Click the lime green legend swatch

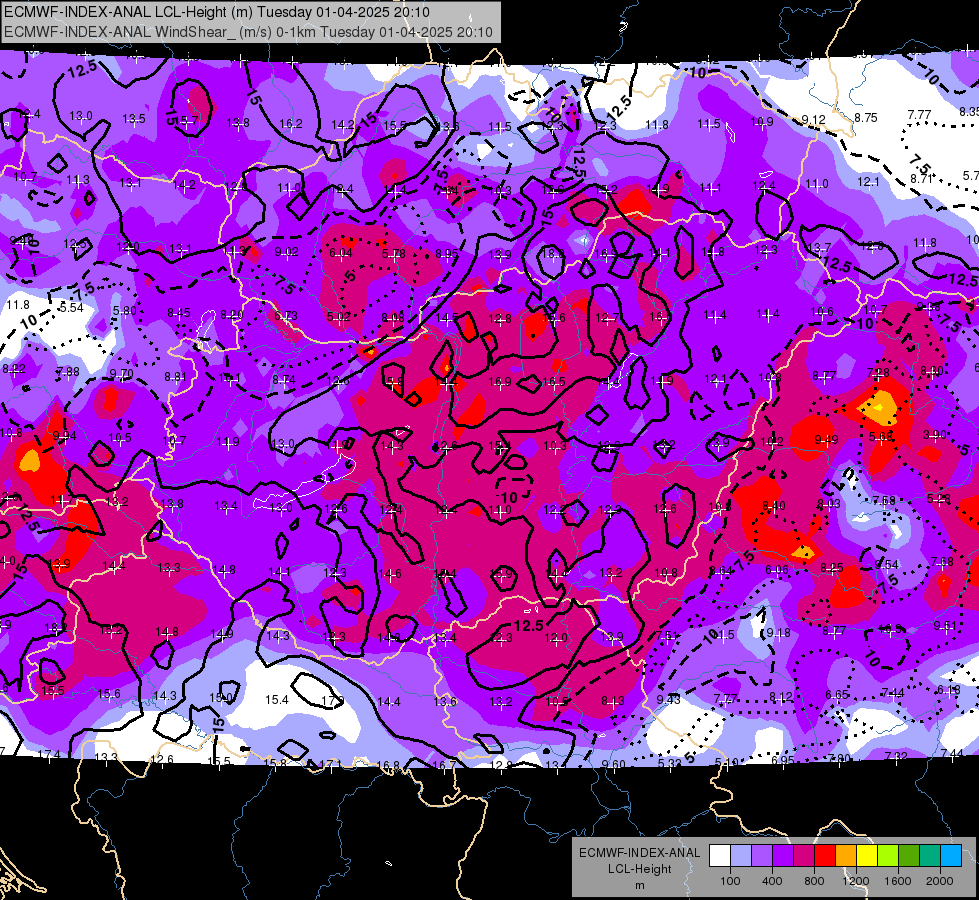point(888,856)
